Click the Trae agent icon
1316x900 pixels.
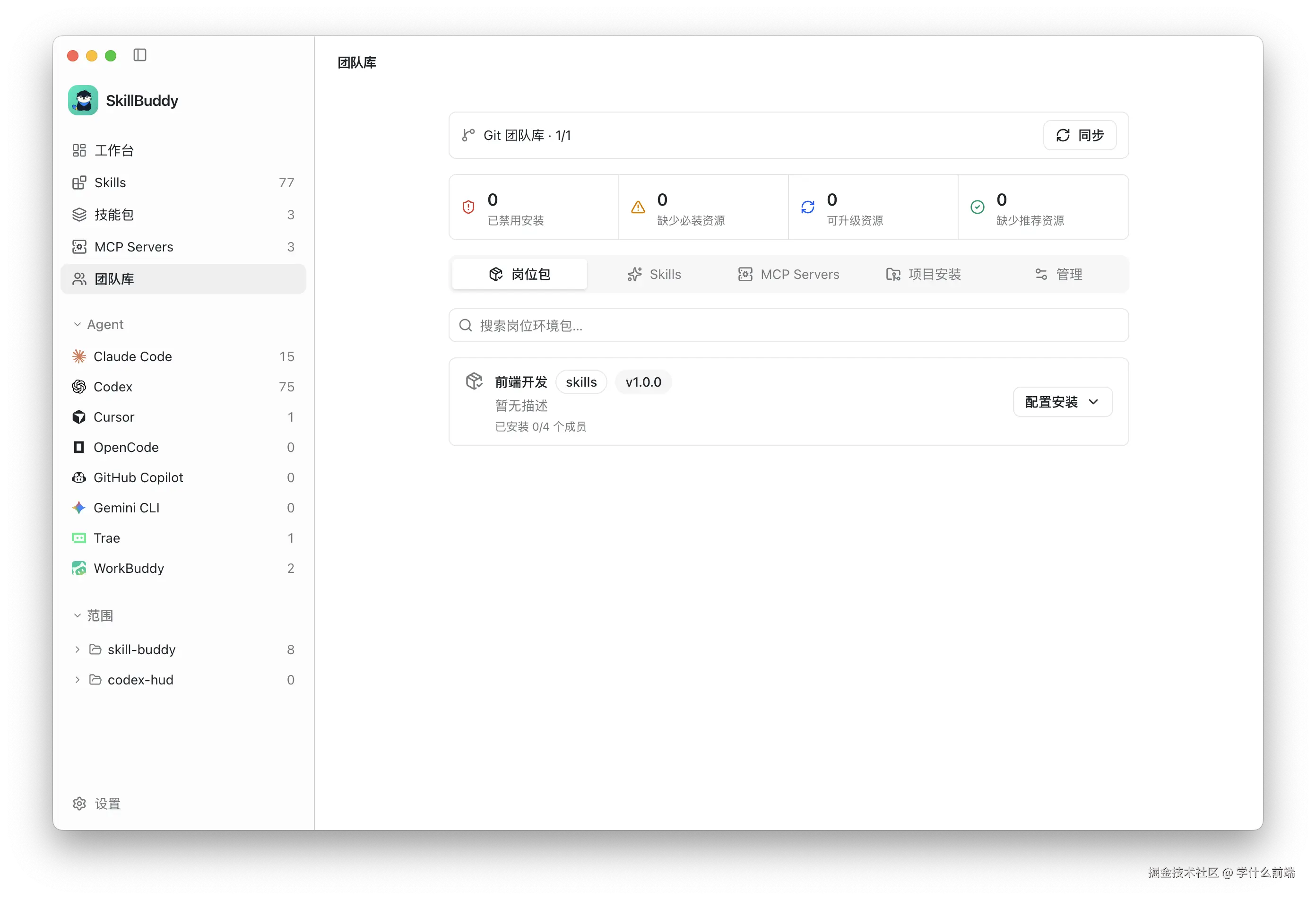79,538
